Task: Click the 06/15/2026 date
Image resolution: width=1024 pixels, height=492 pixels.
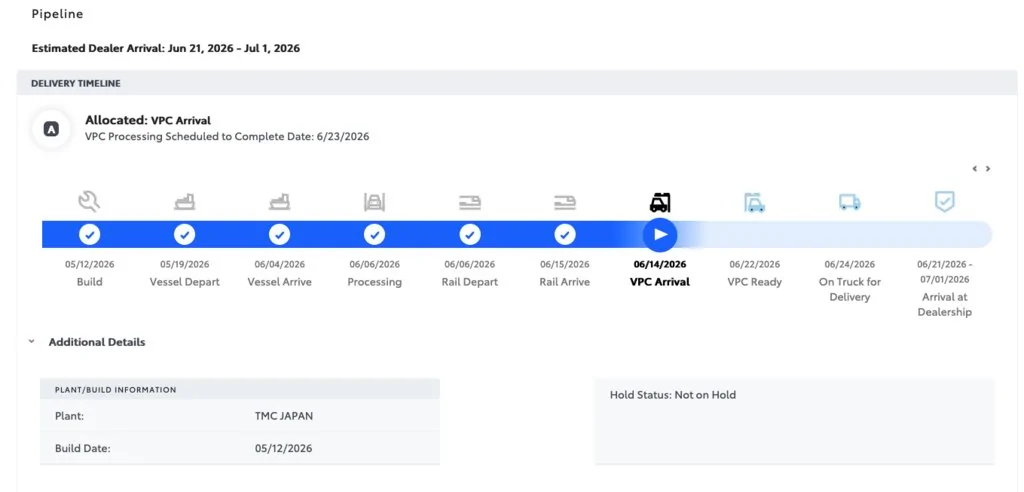Action: click(565, 265)
